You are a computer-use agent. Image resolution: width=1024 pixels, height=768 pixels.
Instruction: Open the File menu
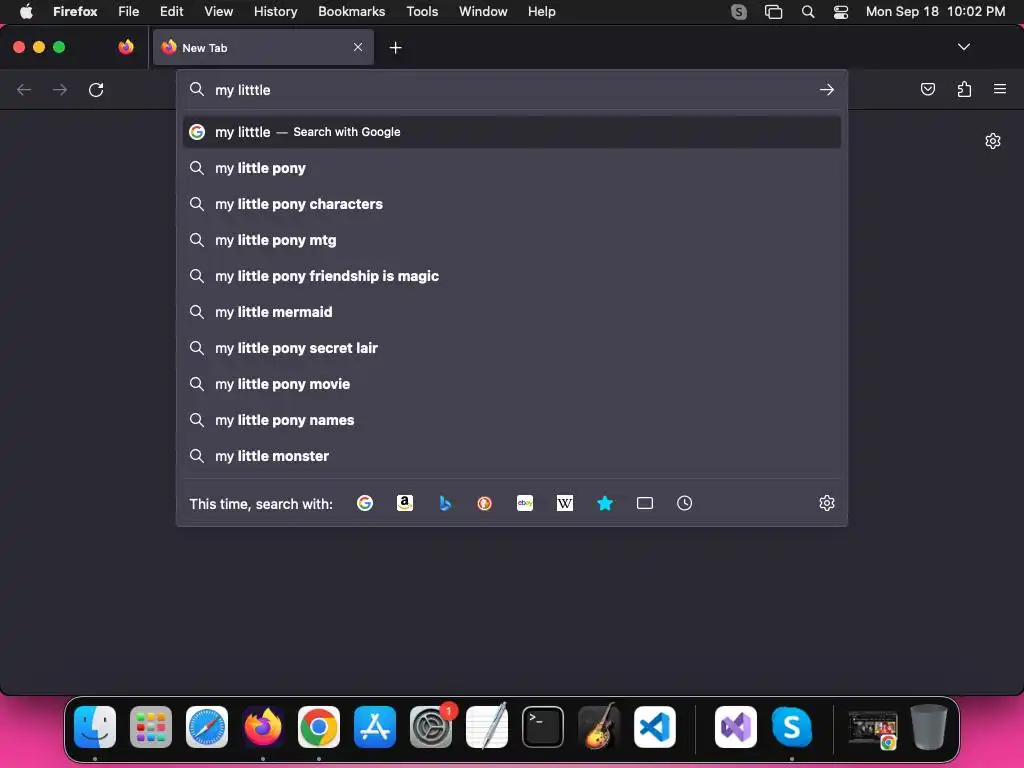(x=129, y=11)
